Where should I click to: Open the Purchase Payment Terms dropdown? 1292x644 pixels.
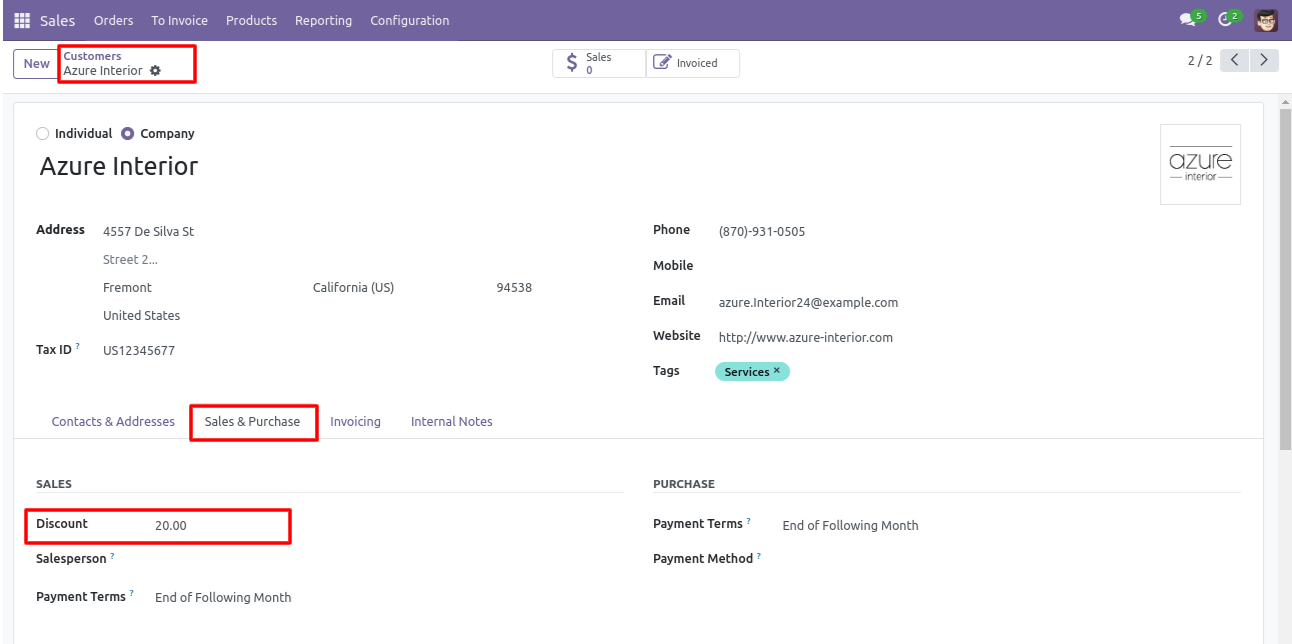pyautogui.click(x=1011, y=526)
